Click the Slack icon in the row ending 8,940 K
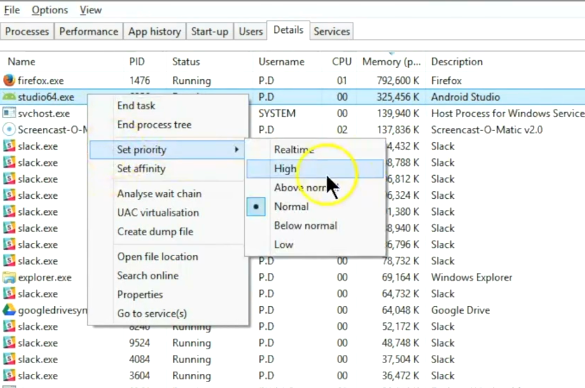Screen dimensions: 585x388 pos(9,228)
